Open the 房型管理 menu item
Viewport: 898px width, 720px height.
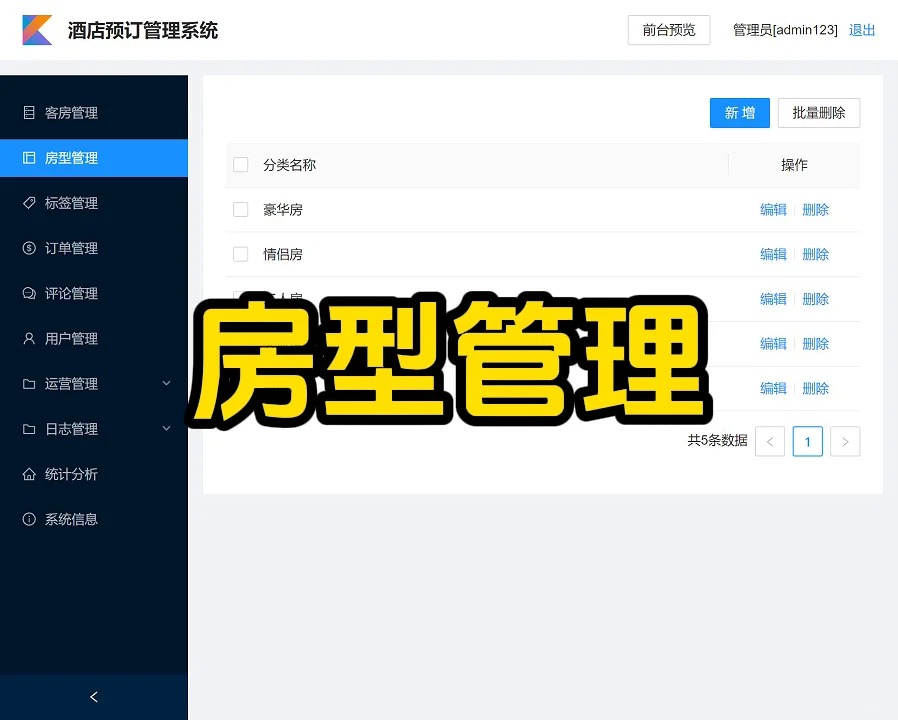pos(71,158)
